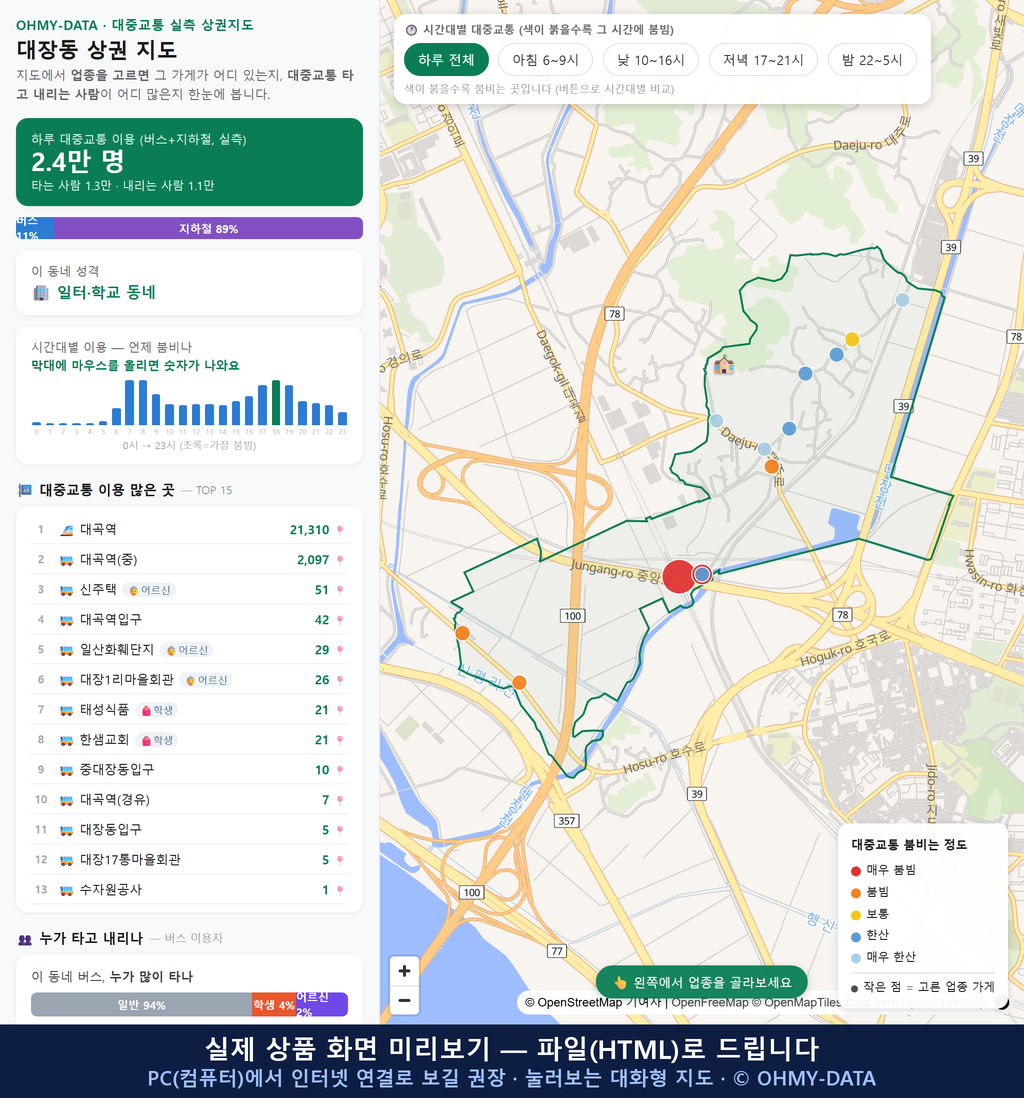The image size is (1024, 1098).
Task: Click the large red 대곡역 station marker
Action: [679, 576]
